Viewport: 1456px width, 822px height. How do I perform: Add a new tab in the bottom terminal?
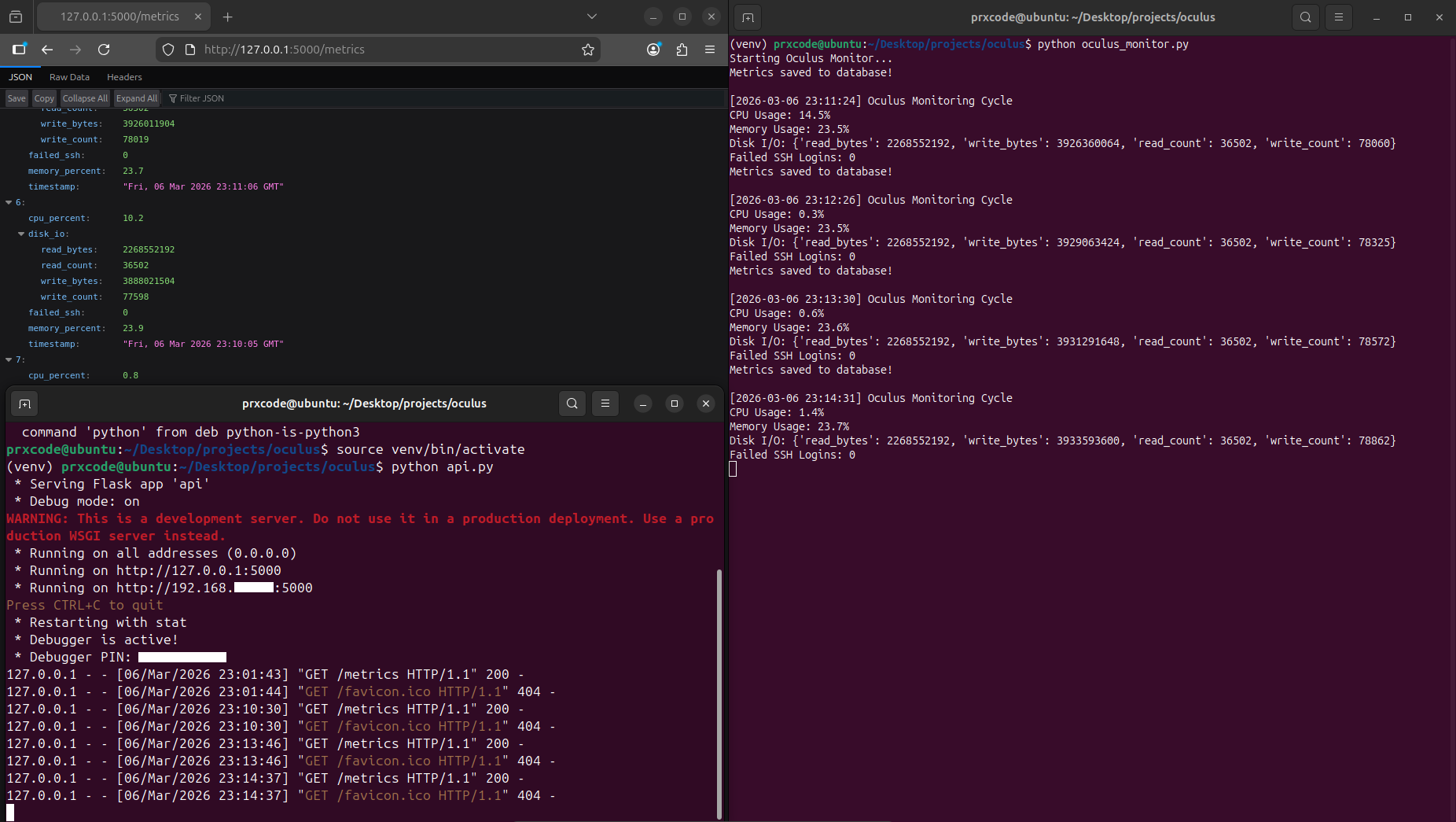(x=25, y=404)
